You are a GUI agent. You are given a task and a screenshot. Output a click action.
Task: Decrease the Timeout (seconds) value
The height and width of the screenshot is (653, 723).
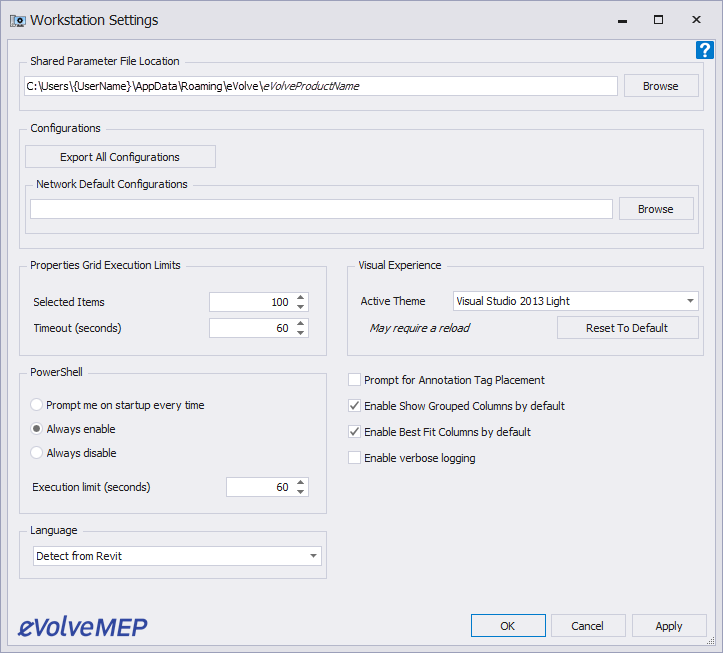301,333
